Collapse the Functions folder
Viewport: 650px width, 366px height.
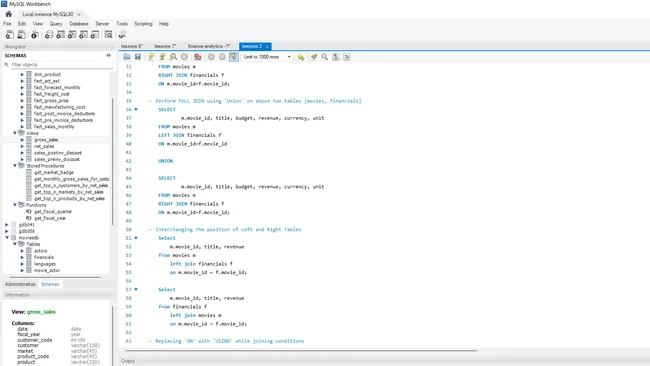[15, 205]
